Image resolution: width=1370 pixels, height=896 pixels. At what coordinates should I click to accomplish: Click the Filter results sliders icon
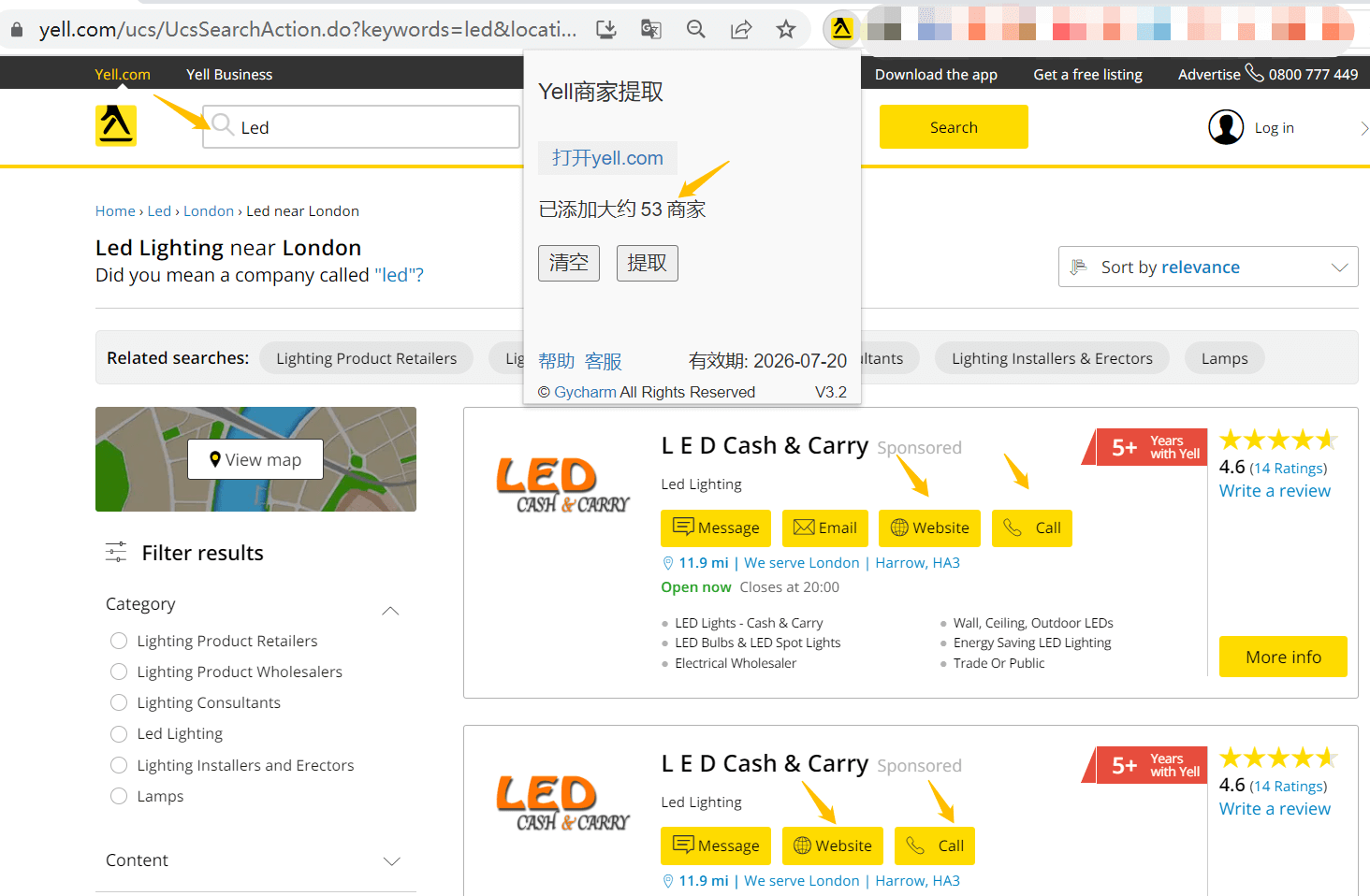point(116,552)
